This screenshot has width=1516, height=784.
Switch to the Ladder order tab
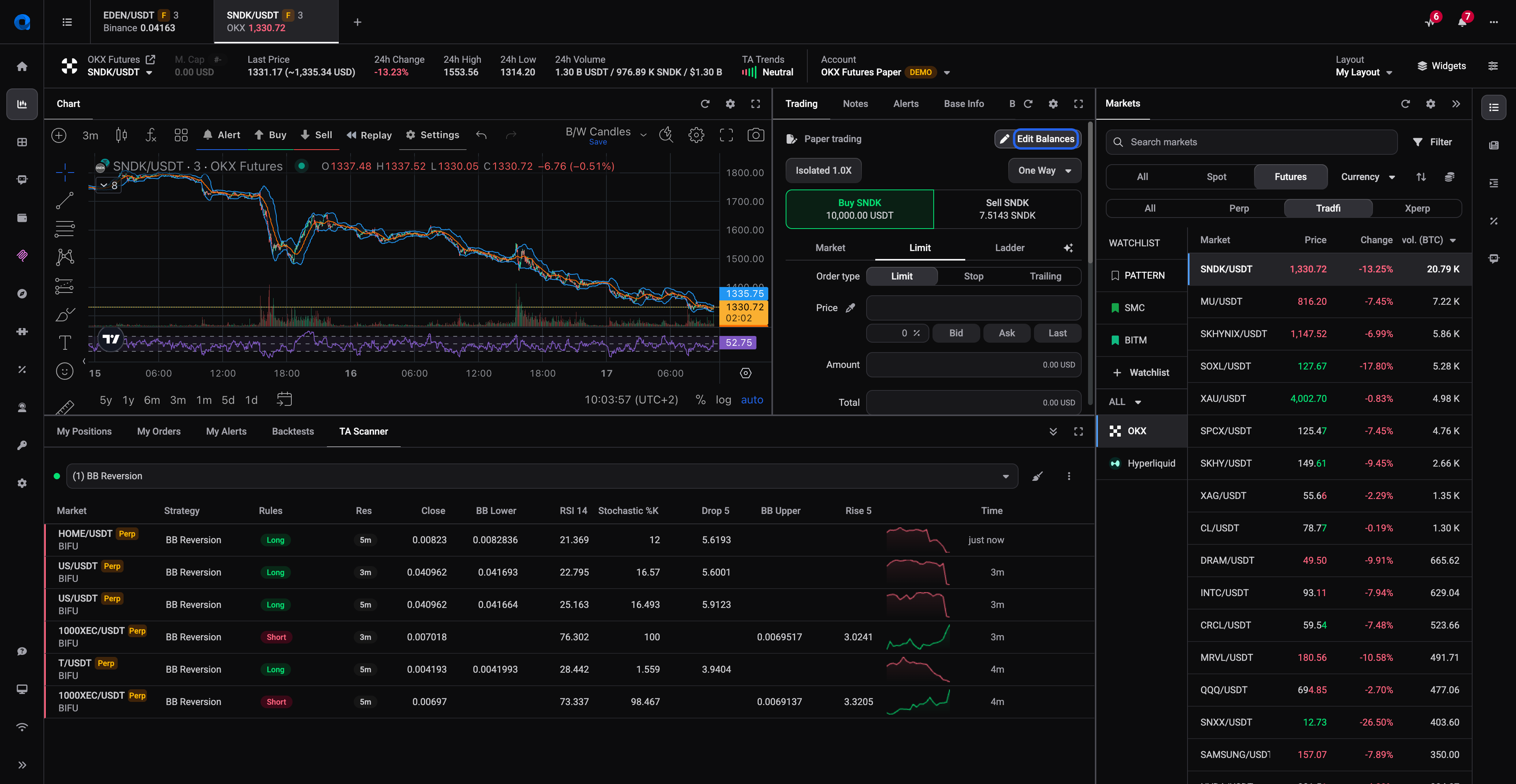(x=1009, y=248)
